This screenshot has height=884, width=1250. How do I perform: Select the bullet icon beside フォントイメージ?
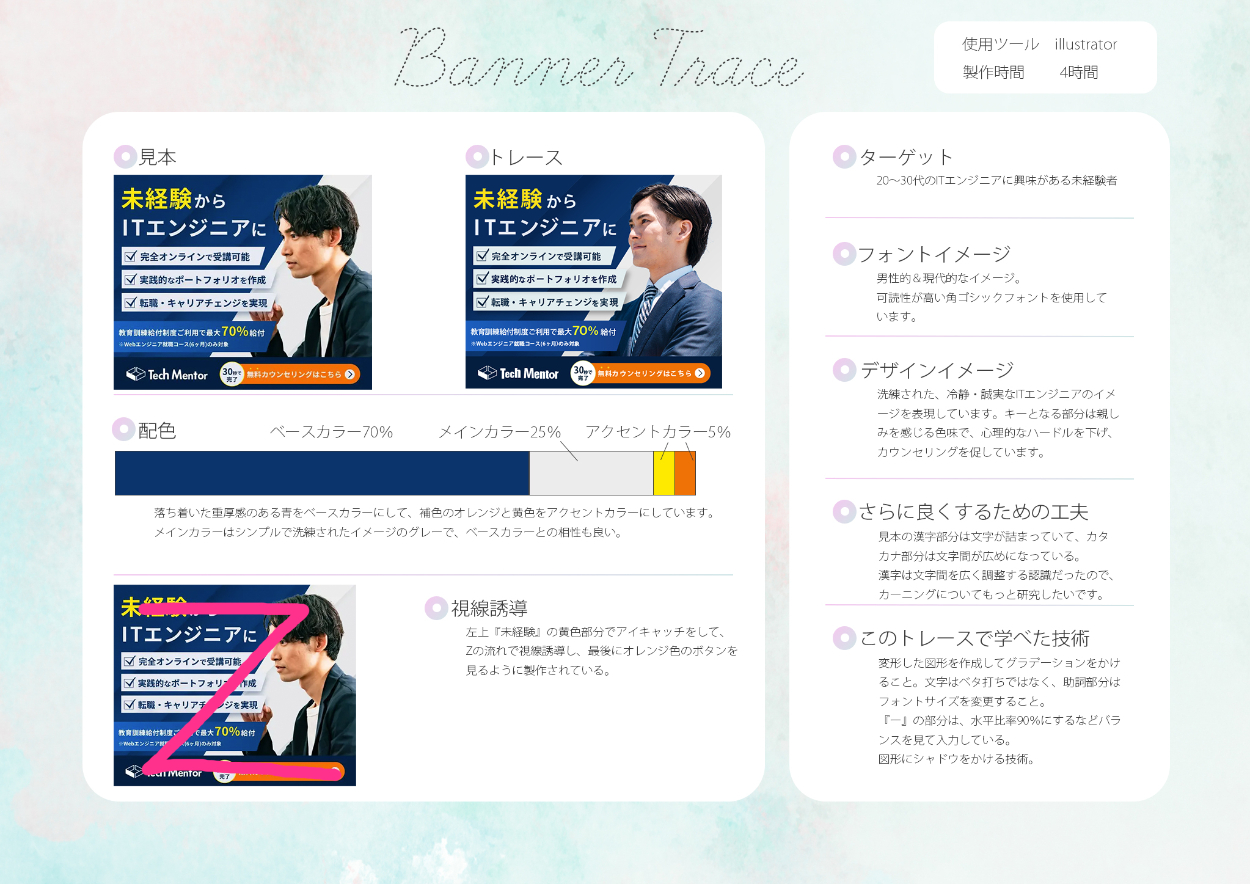click(x=844, y=254)
